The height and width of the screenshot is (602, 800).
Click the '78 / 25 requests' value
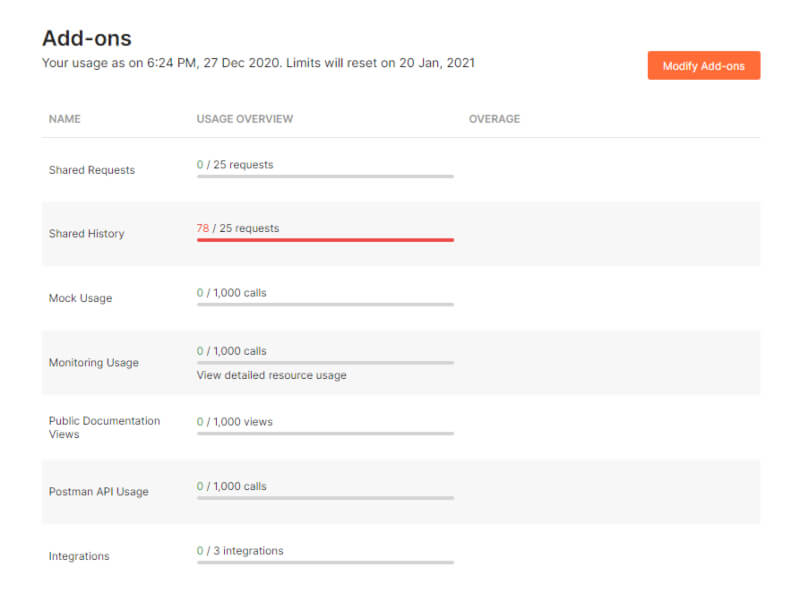pos(238,228)
